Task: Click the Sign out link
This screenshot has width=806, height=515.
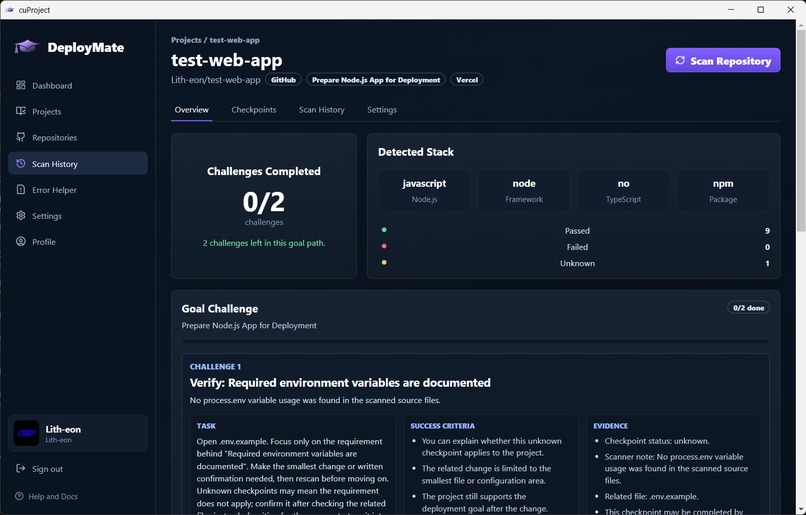Action: click(x=40, y=468)
